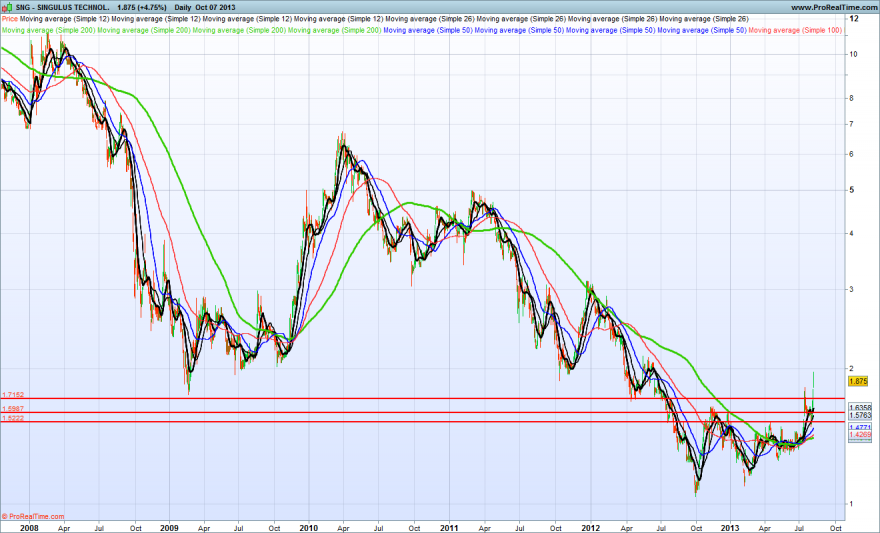Click the 2010 year marker on time axis
The width and height of the screenshot is (880, 533).
(308, 528)
